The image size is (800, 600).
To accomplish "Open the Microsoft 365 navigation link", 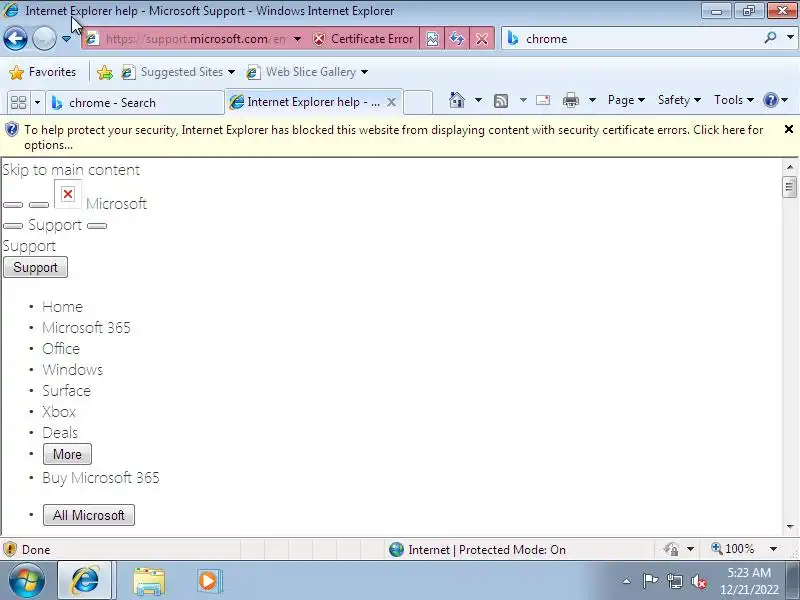I will coord(86,328).
